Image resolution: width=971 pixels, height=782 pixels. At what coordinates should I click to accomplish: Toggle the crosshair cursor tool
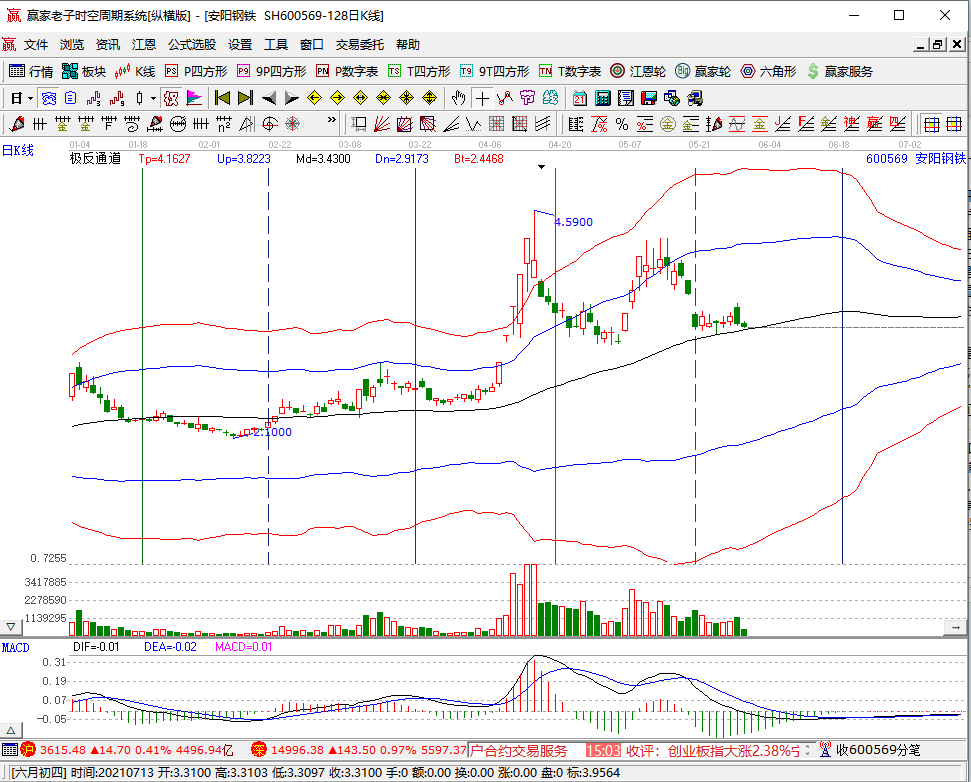(482, 98)
